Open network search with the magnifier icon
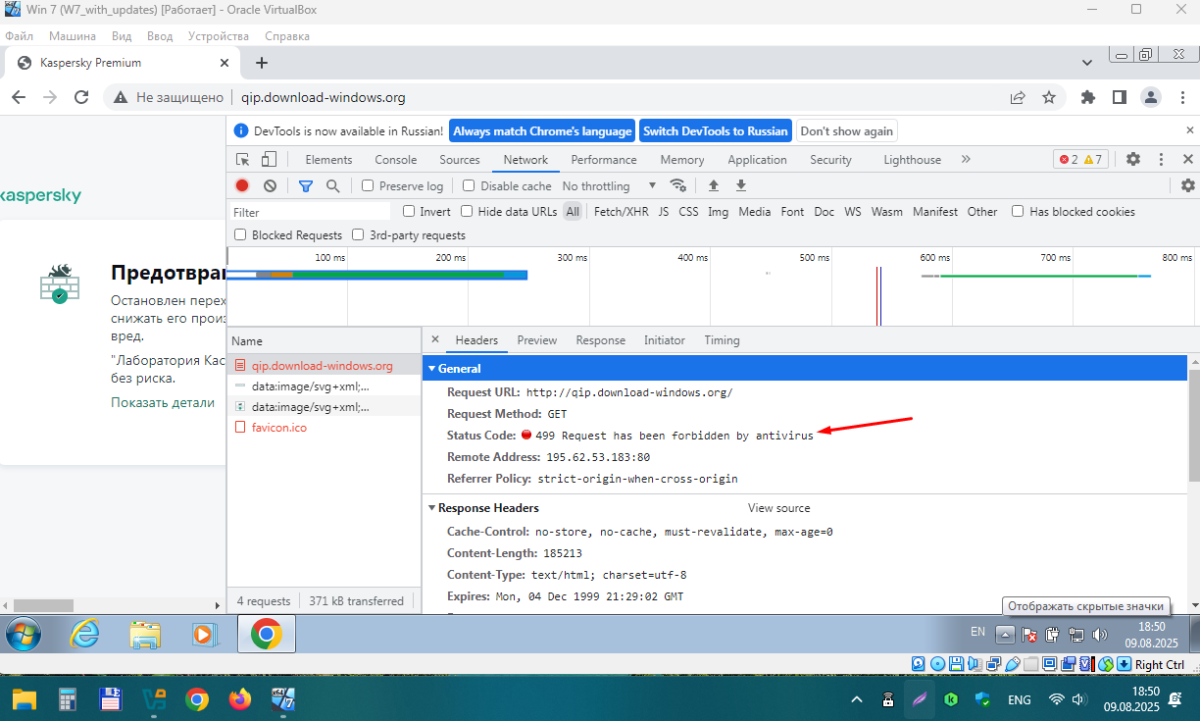The image size is (1200, 721). click(333, 186)
